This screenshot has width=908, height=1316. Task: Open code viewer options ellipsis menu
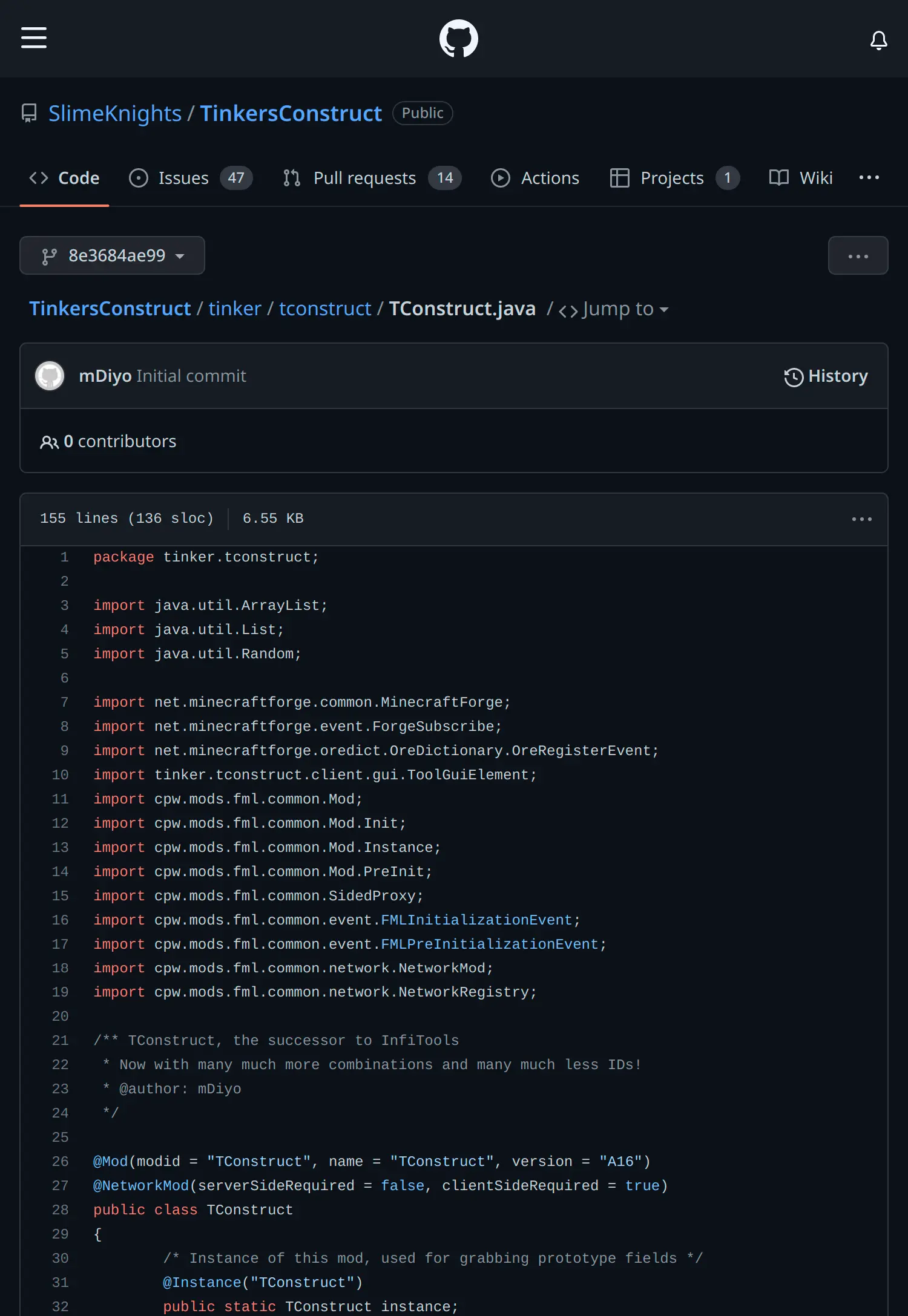pos(861,519)
